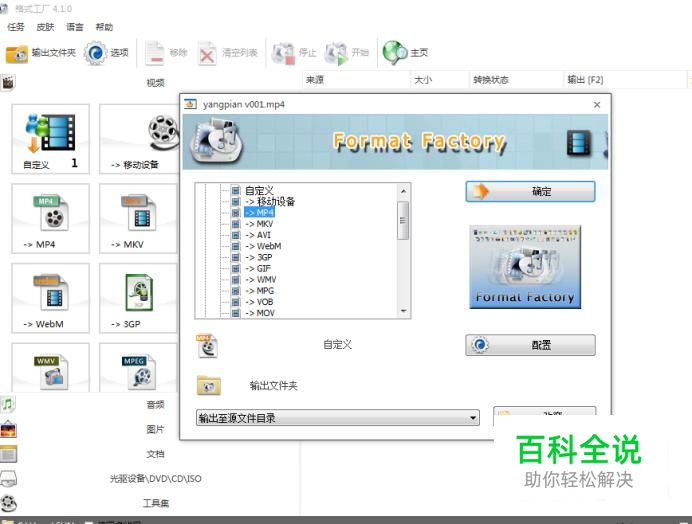The height and width of the screenshot is (524, 692).
Task: Click the 确定 (OK) button
Action: coord(530,192)
